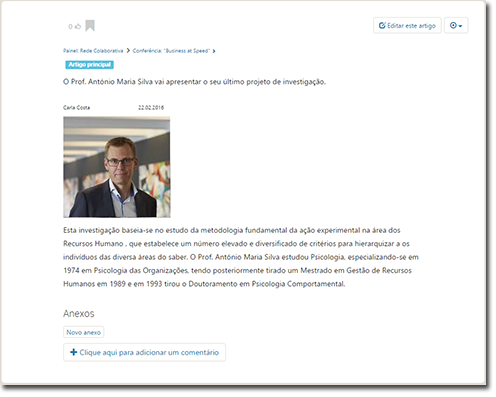496x397 pixels.
Task: Click the plus icon to add a comment
Action: click(73, 352)
